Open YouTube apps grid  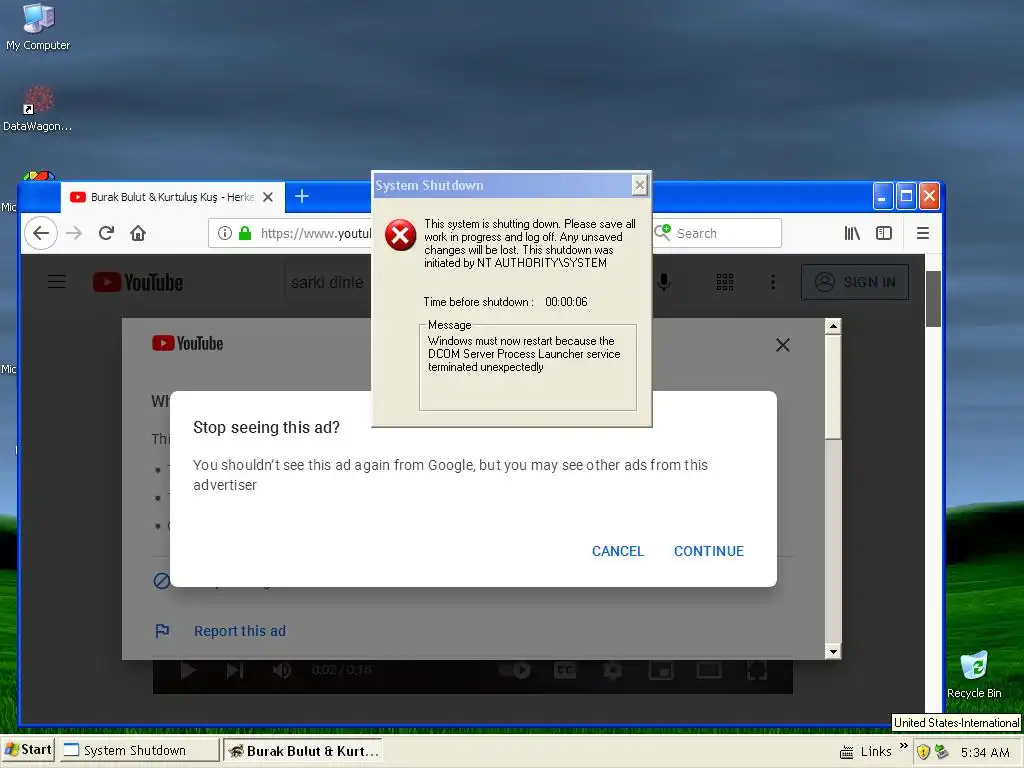coord(725,282)
